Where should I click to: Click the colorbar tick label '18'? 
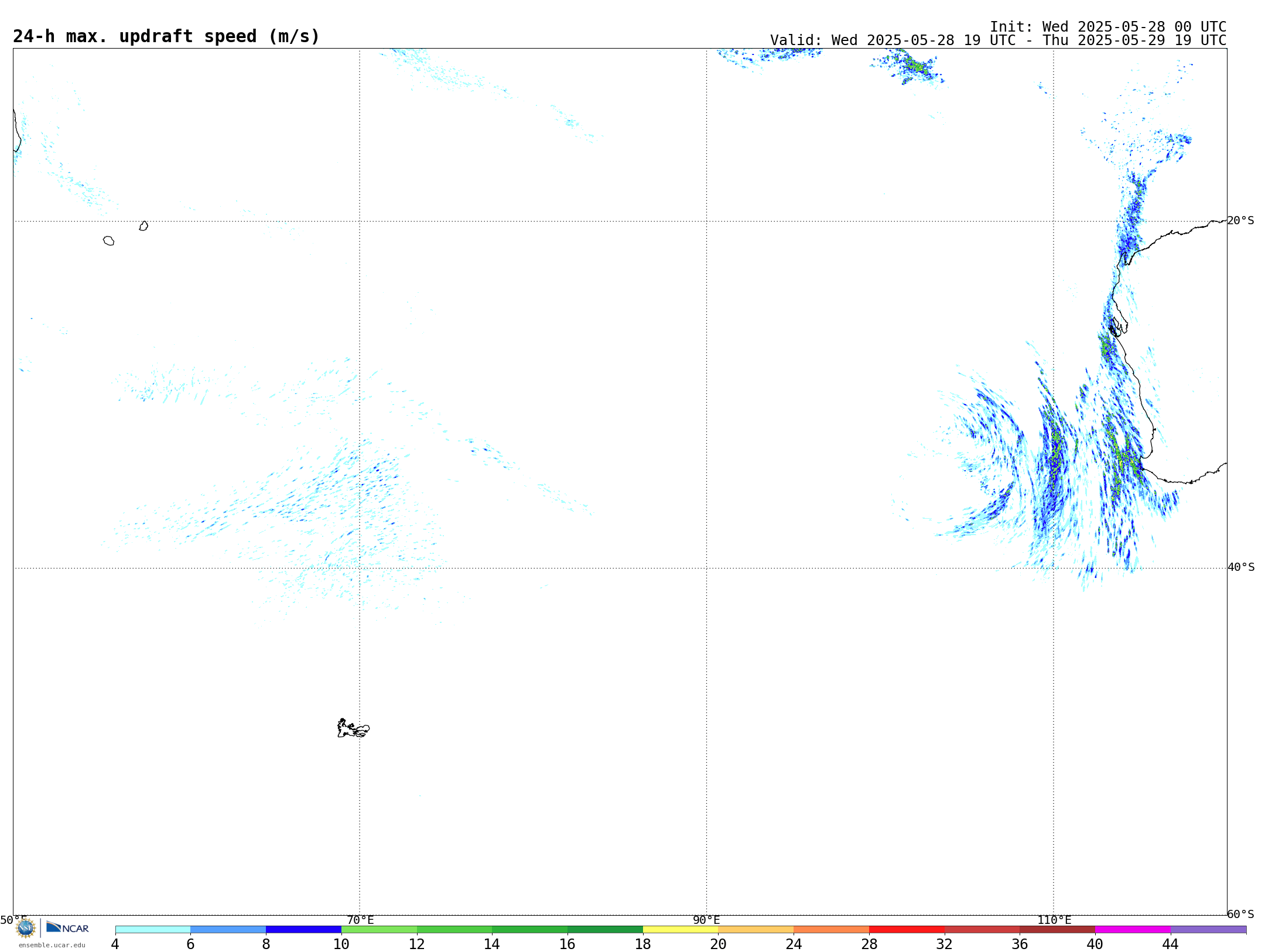pos(643,944)
